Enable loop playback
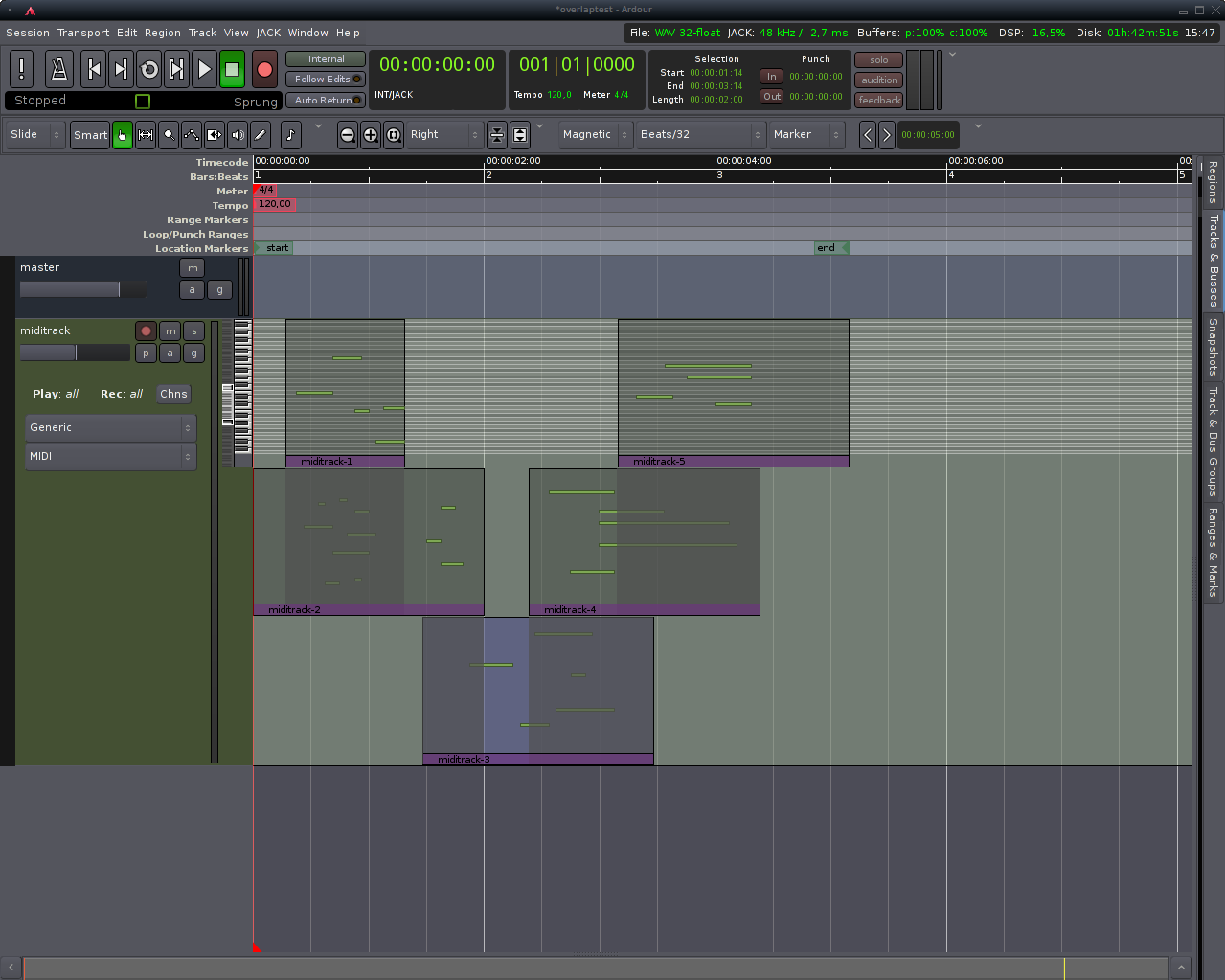 pos(149,70)
